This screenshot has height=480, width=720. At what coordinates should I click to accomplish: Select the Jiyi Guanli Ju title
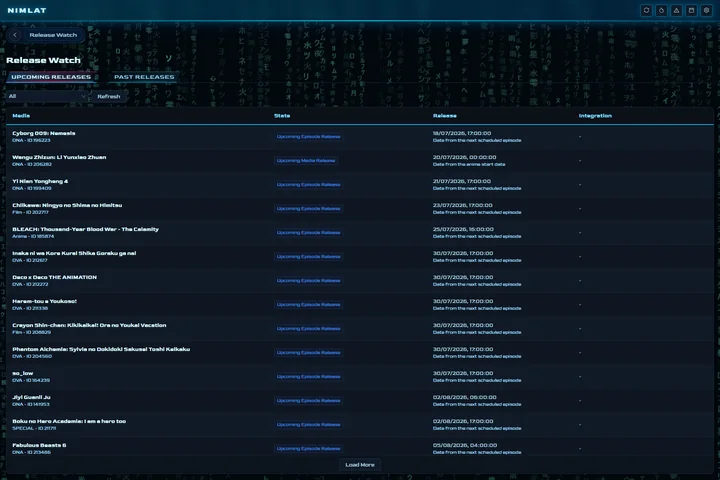point(31,397)
